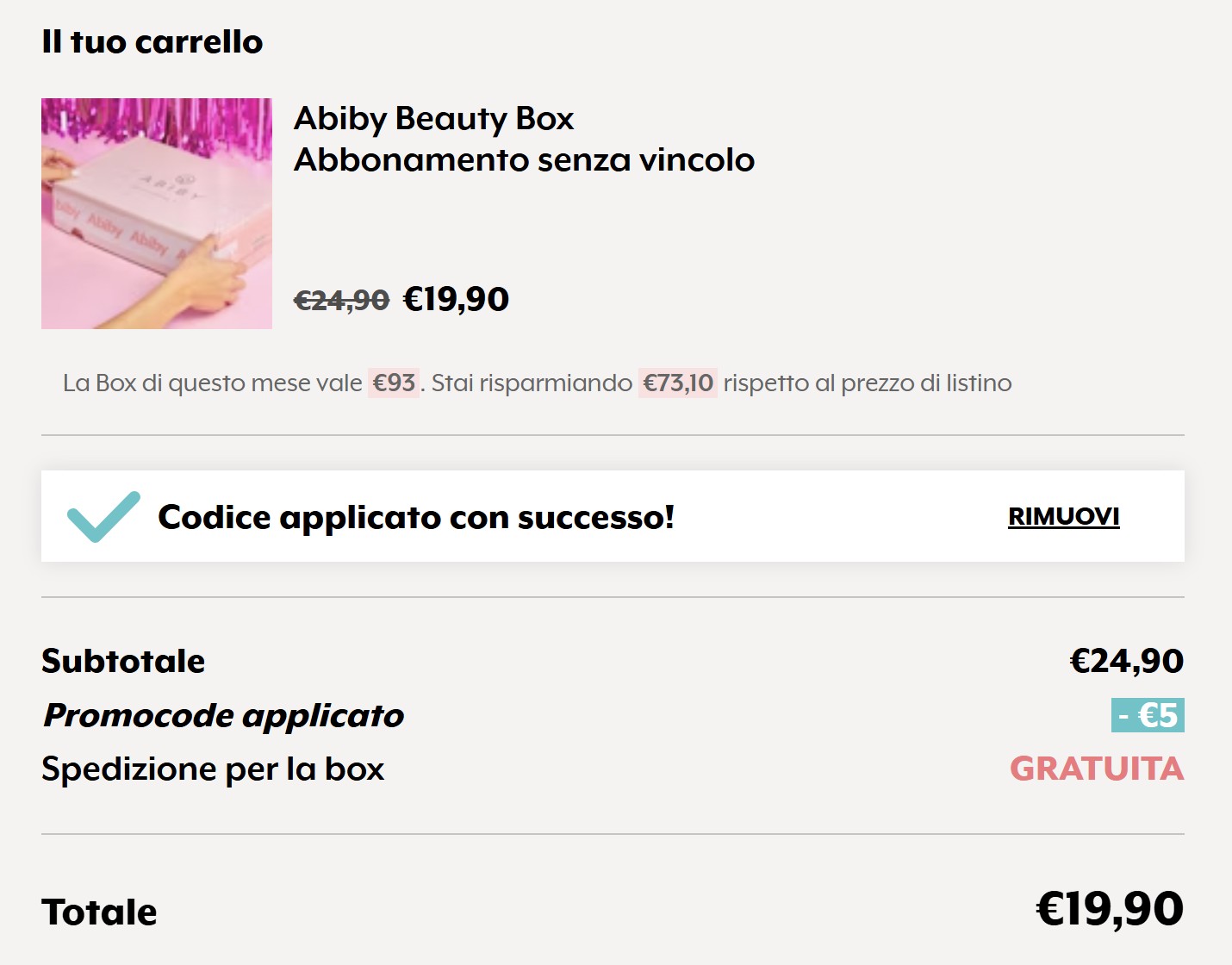Click the €24,90 subtotal amount
The image size is (1232, 965).
click(1126, 661)
